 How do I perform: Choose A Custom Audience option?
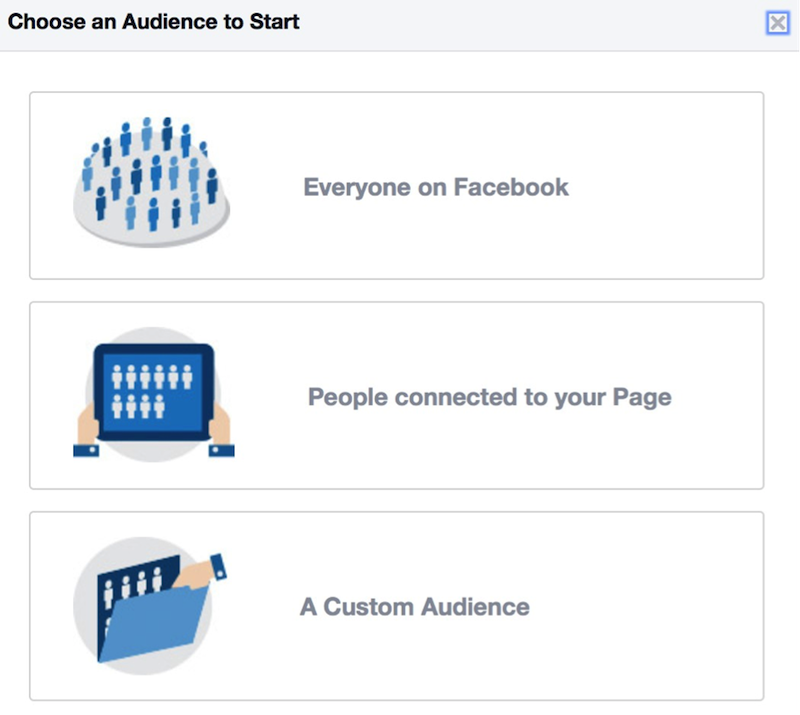396,606
